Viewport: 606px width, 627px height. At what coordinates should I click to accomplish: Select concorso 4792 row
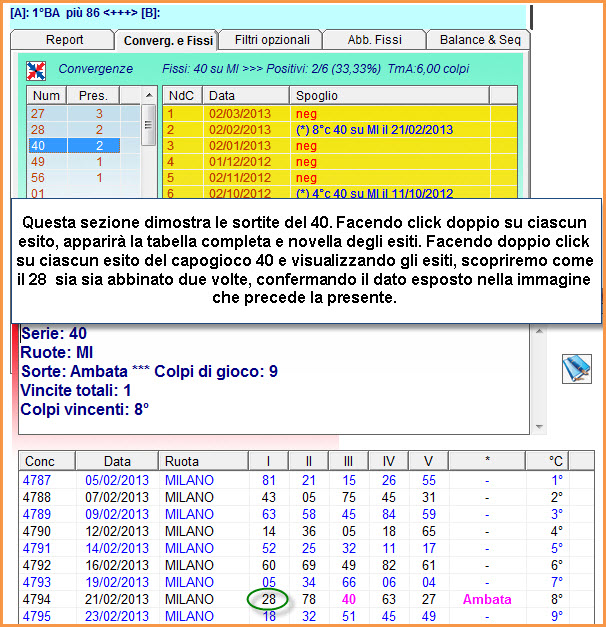306,565
